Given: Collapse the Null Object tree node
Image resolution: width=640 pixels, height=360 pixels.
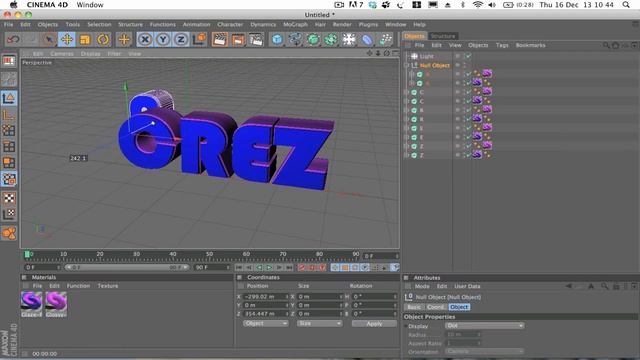Looking at the screenshot, I should coord(407,65).
